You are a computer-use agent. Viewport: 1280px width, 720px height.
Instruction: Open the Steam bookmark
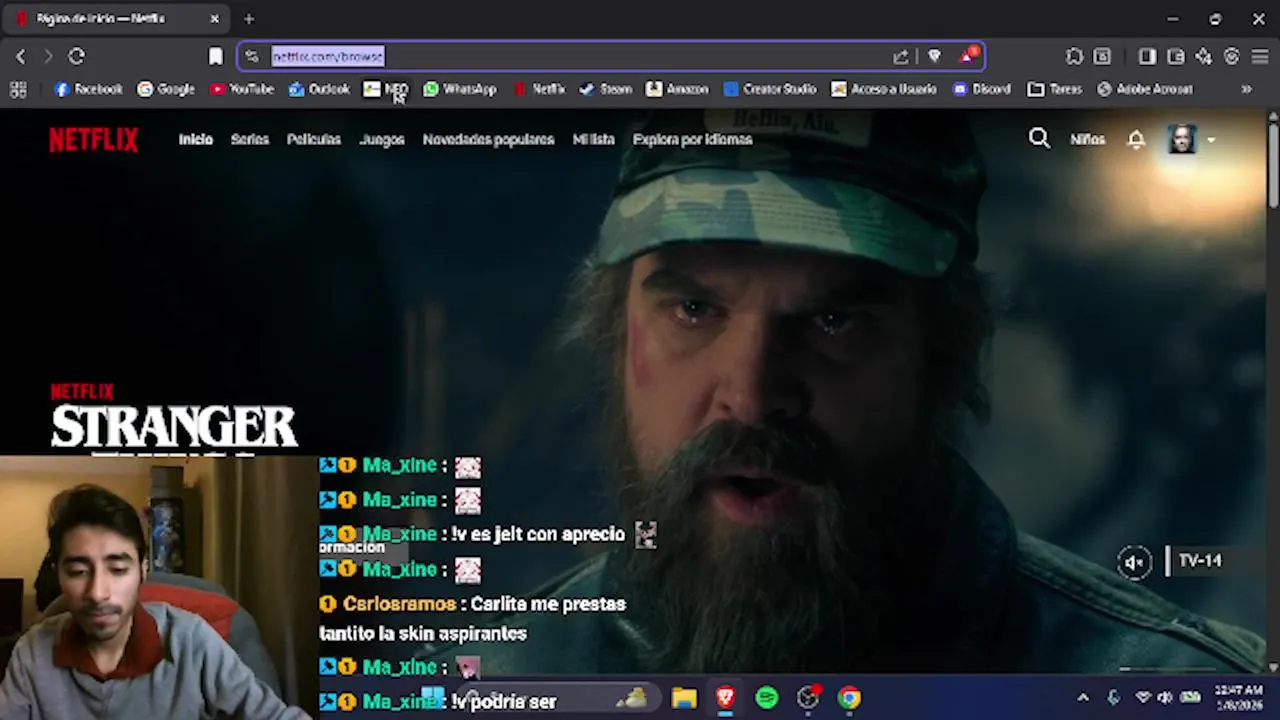pyautogui.click(x=606, y=90)
